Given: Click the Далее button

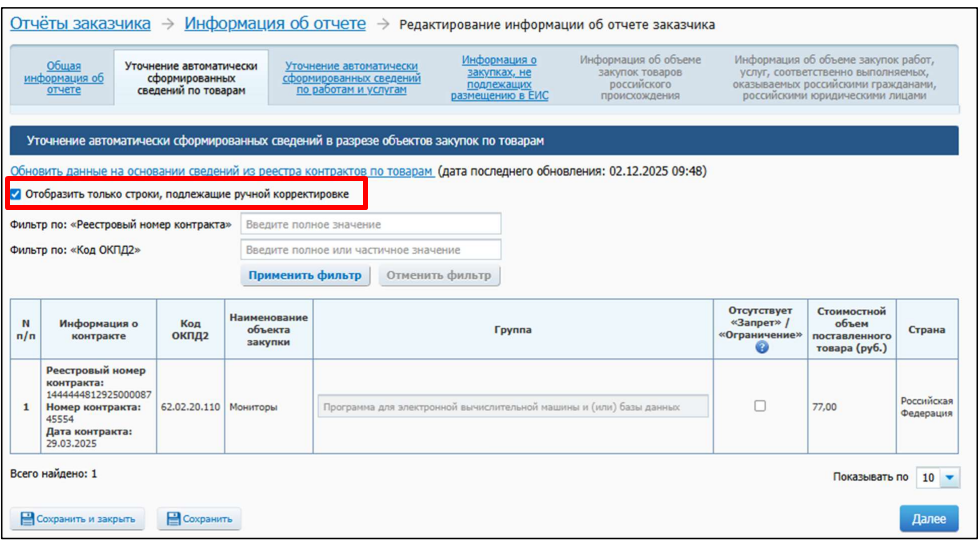Looking at the screenshot, I should 928,518.
